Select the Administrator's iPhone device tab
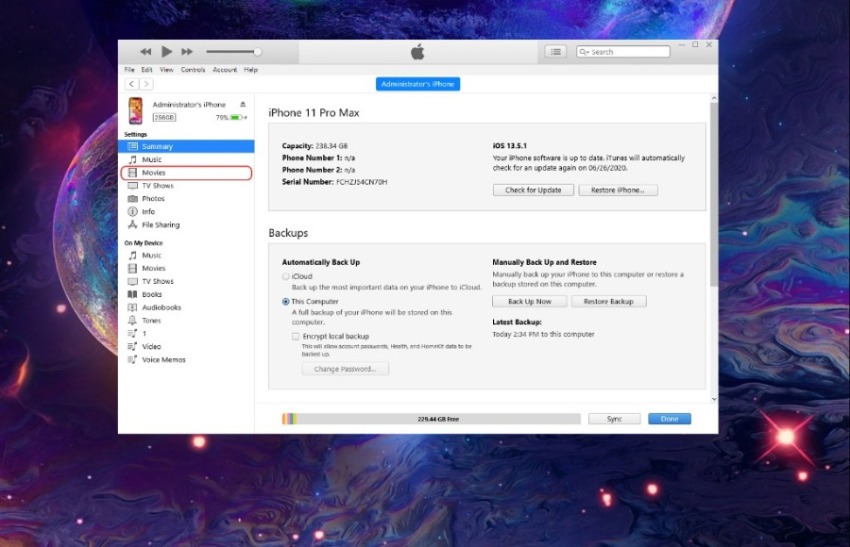Viewport: 850px width, 547px height. 417,84
